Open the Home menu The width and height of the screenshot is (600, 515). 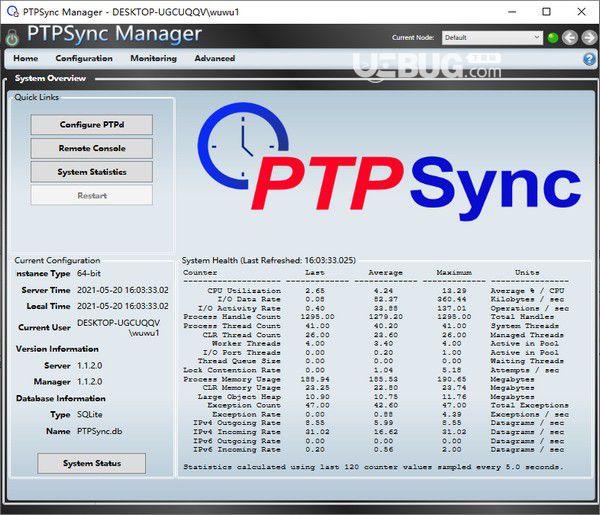pos(26,59)
